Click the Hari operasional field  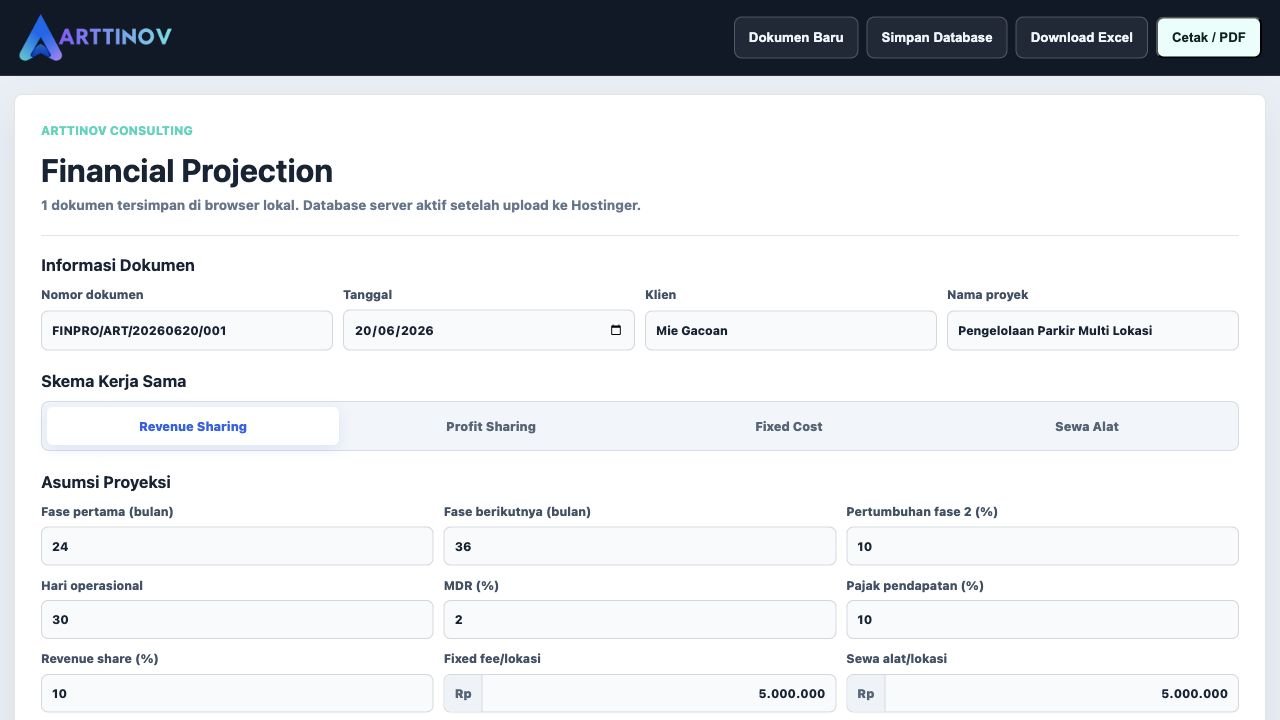(x=237, y=619)
